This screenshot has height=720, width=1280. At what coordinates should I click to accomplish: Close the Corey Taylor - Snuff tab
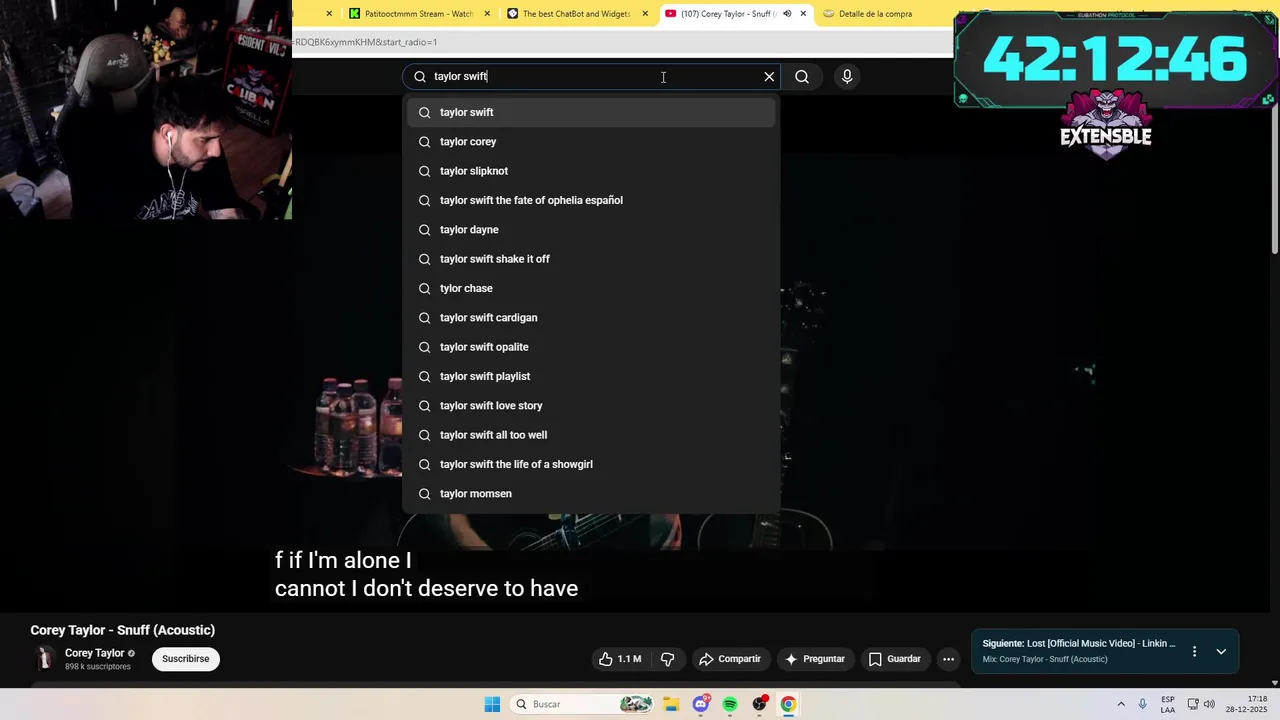(803, 14)
